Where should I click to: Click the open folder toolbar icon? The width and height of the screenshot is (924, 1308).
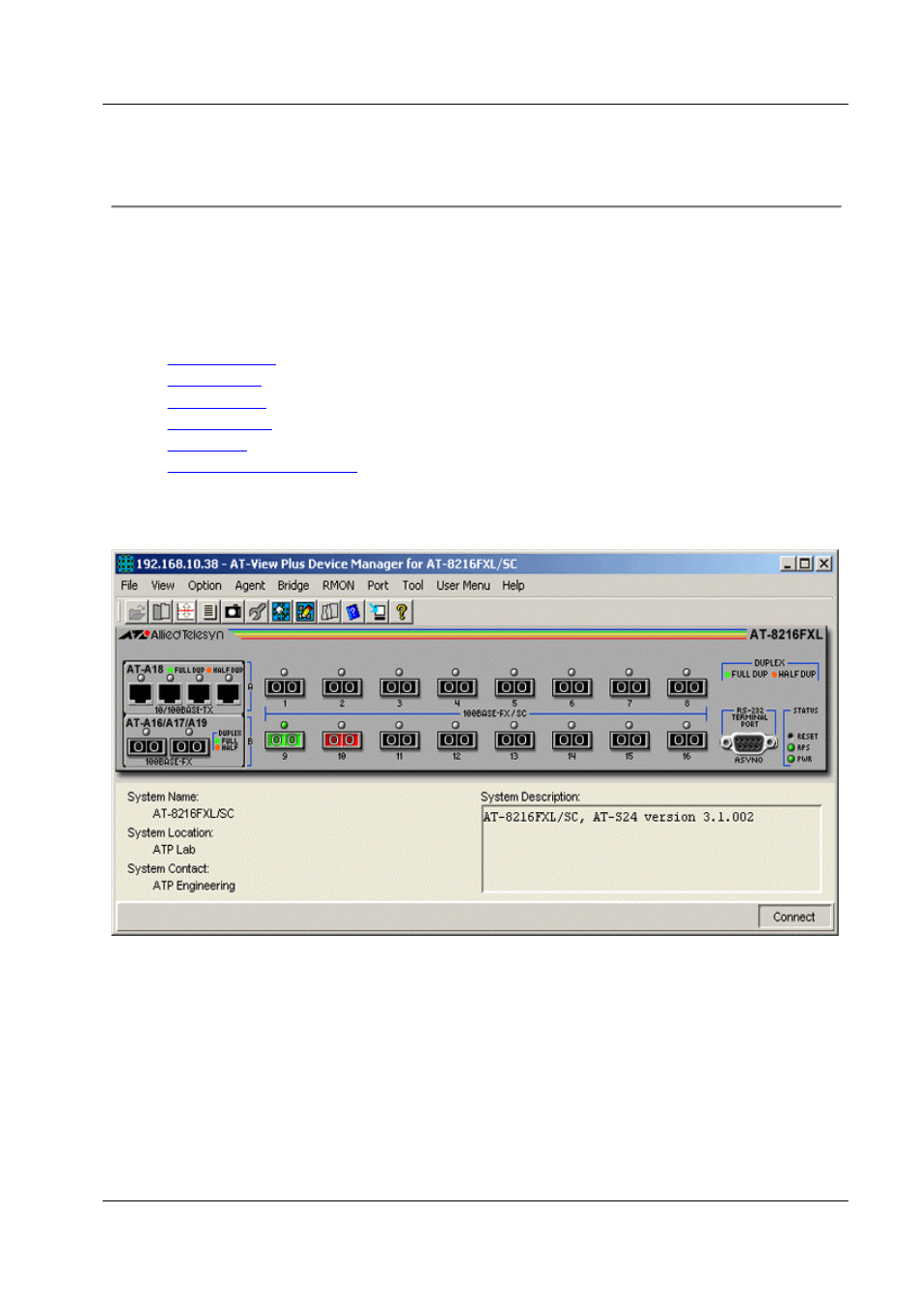(x=137, y=611)
